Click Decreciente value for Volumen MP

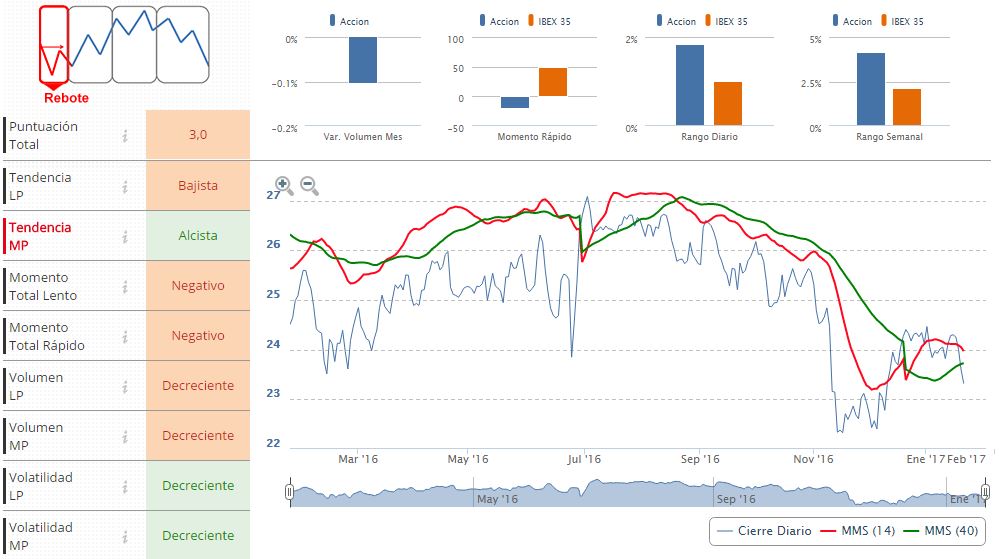(198, 435)
